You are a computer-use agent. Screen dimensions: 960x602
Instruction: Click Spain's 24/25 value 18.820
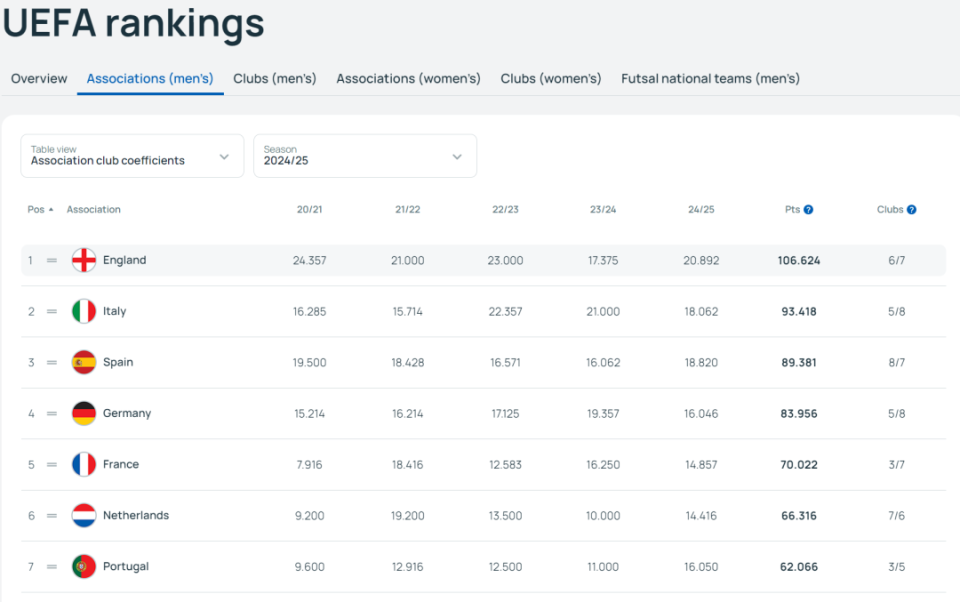[x=701, y=363]
